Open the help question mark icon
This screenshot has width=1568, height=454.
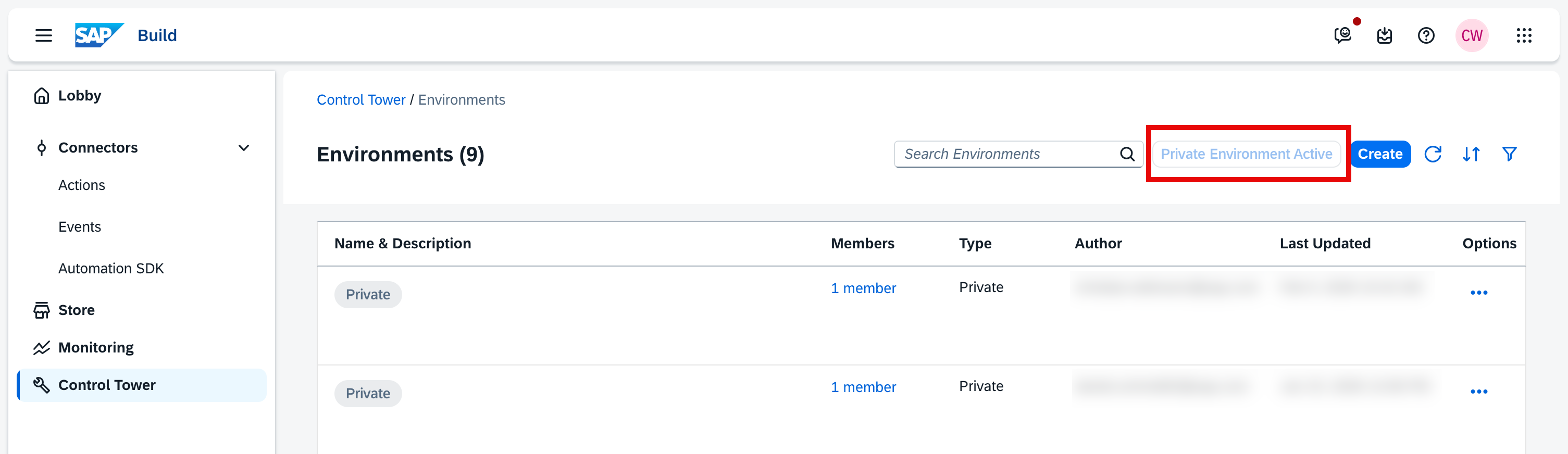[1426, 35]
